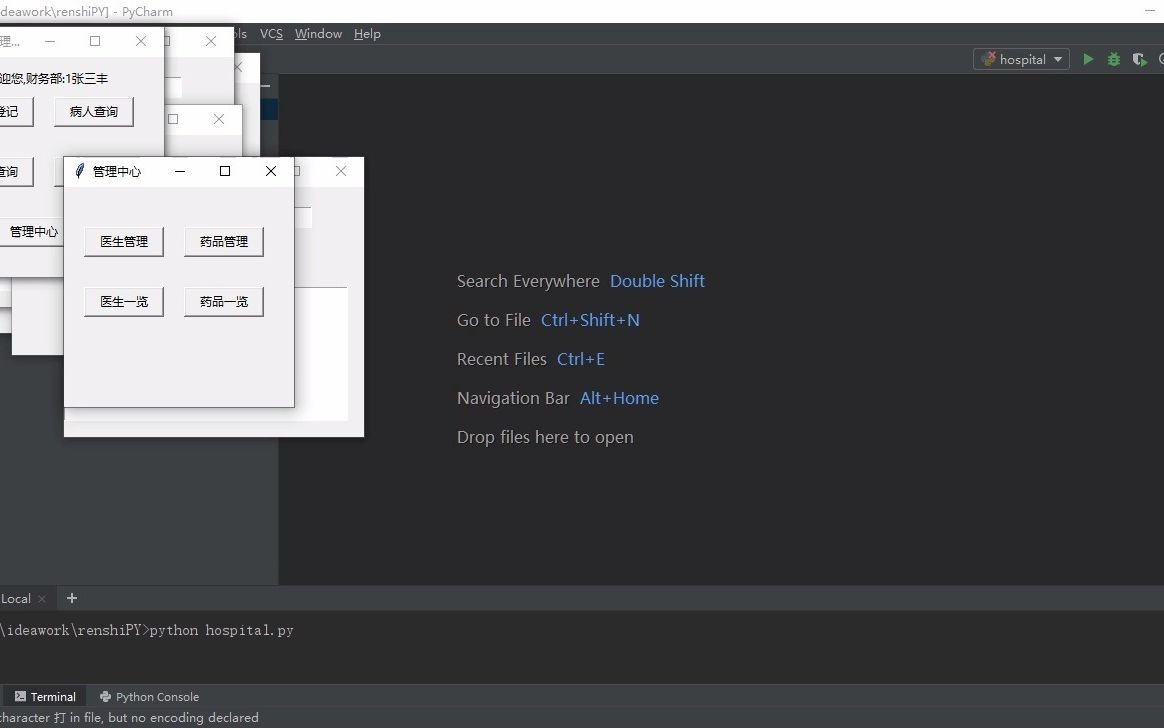Open the VCS menu

pyautogui.click(x=270, y=33)
